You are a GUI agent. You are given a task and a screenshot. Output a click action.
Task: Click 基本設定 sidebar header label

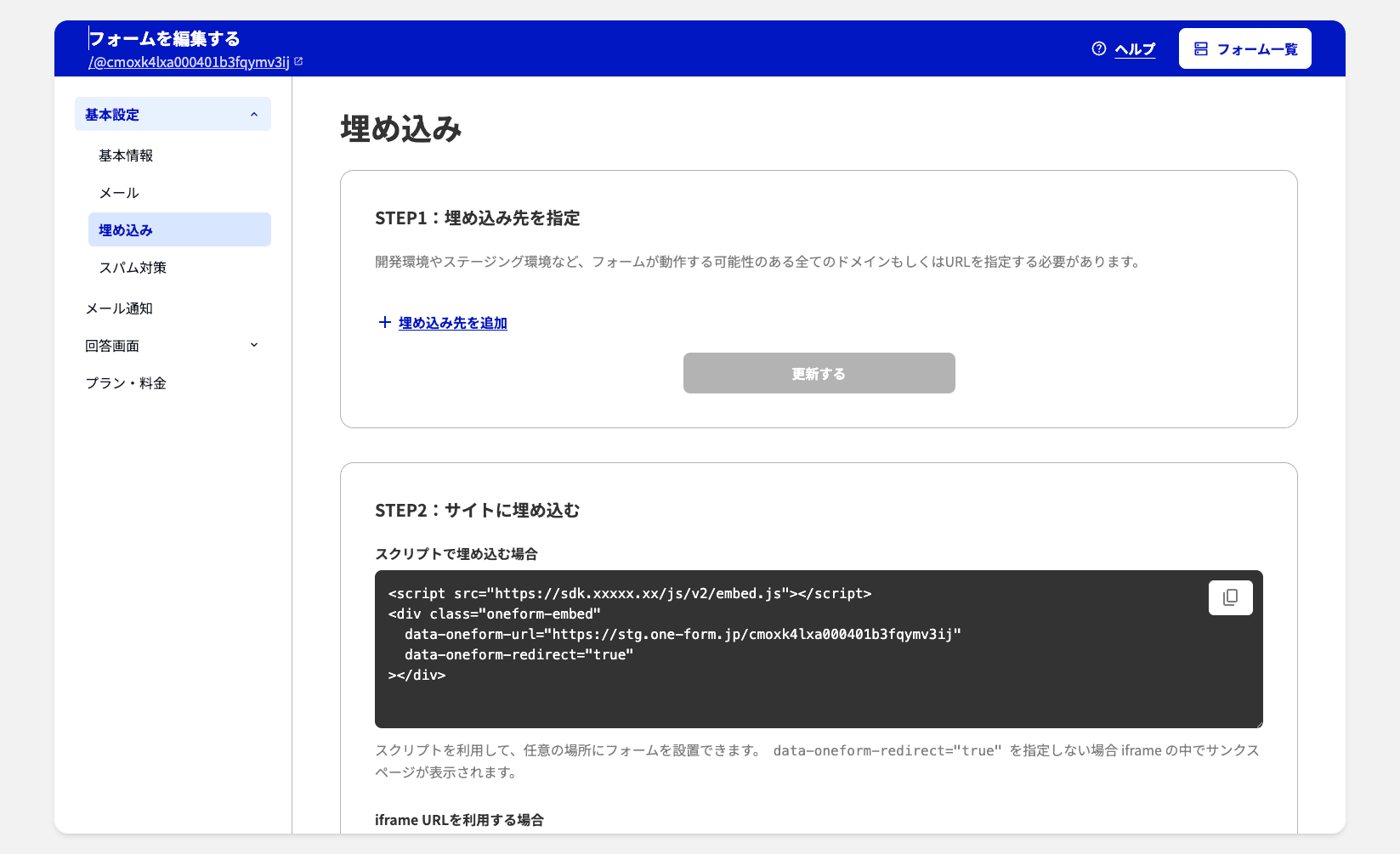click(112, 114)
